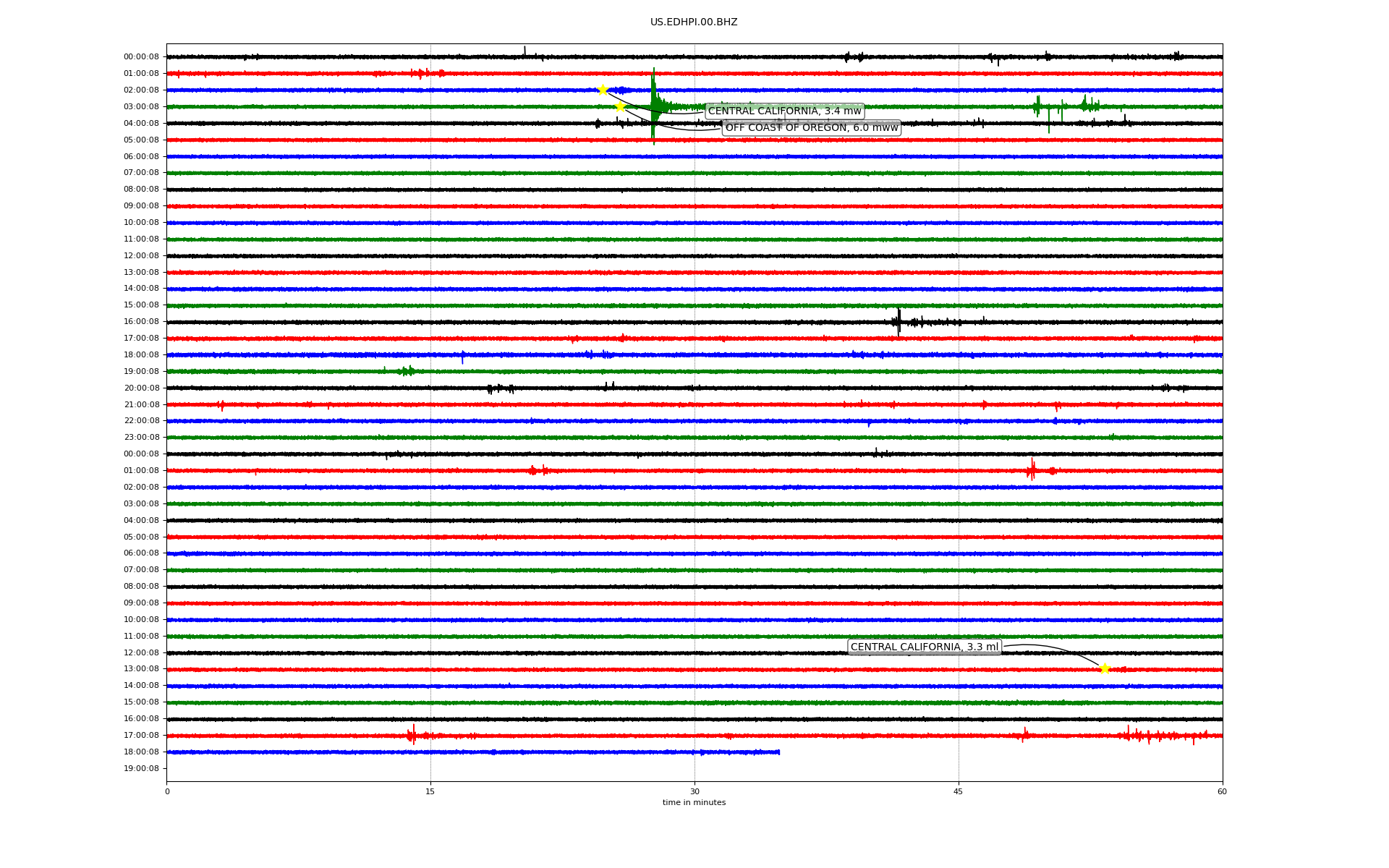
Task: Click the 60 tick label on the x-axis
Action: [1222, 791]
